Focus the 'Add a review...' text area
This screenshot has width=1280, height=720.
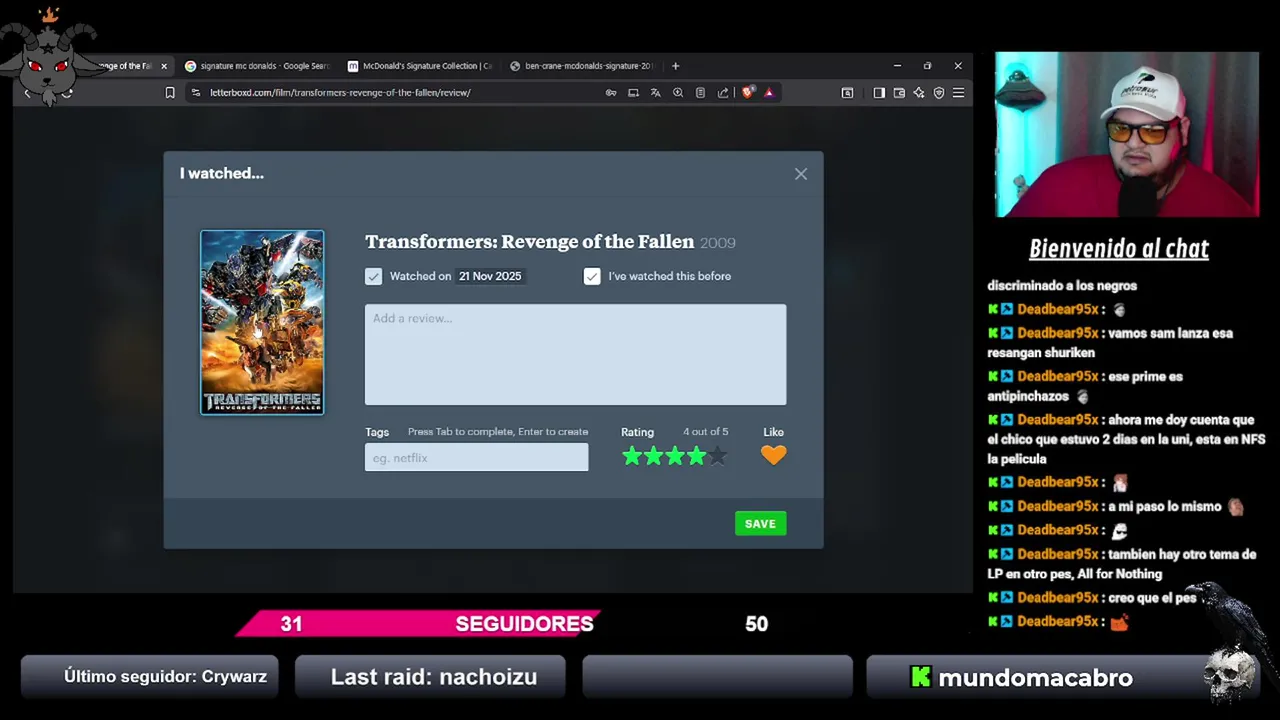click(x=575, y=355)
